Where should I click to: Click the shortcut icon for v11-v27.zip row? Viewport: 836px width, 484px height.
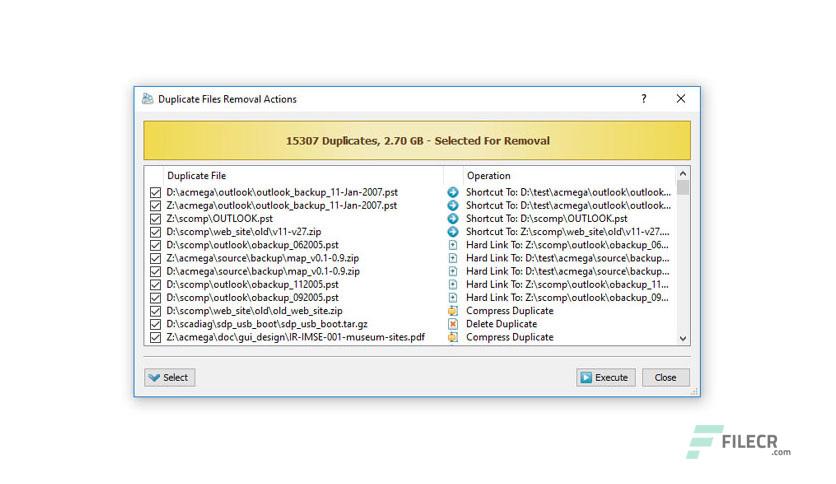click(453, 232)
